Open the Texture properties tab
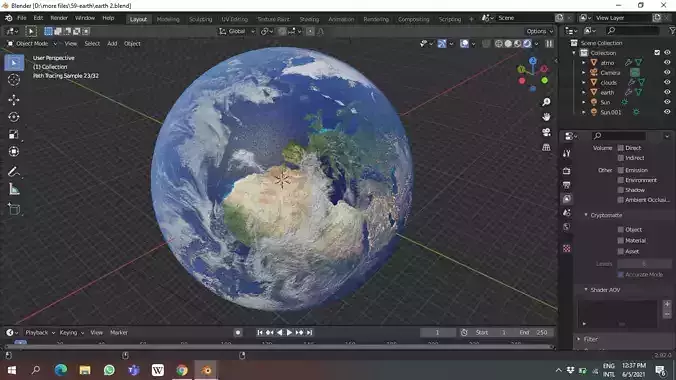The height and width of the screenshot is (380, 676). (x=566, y=248)
